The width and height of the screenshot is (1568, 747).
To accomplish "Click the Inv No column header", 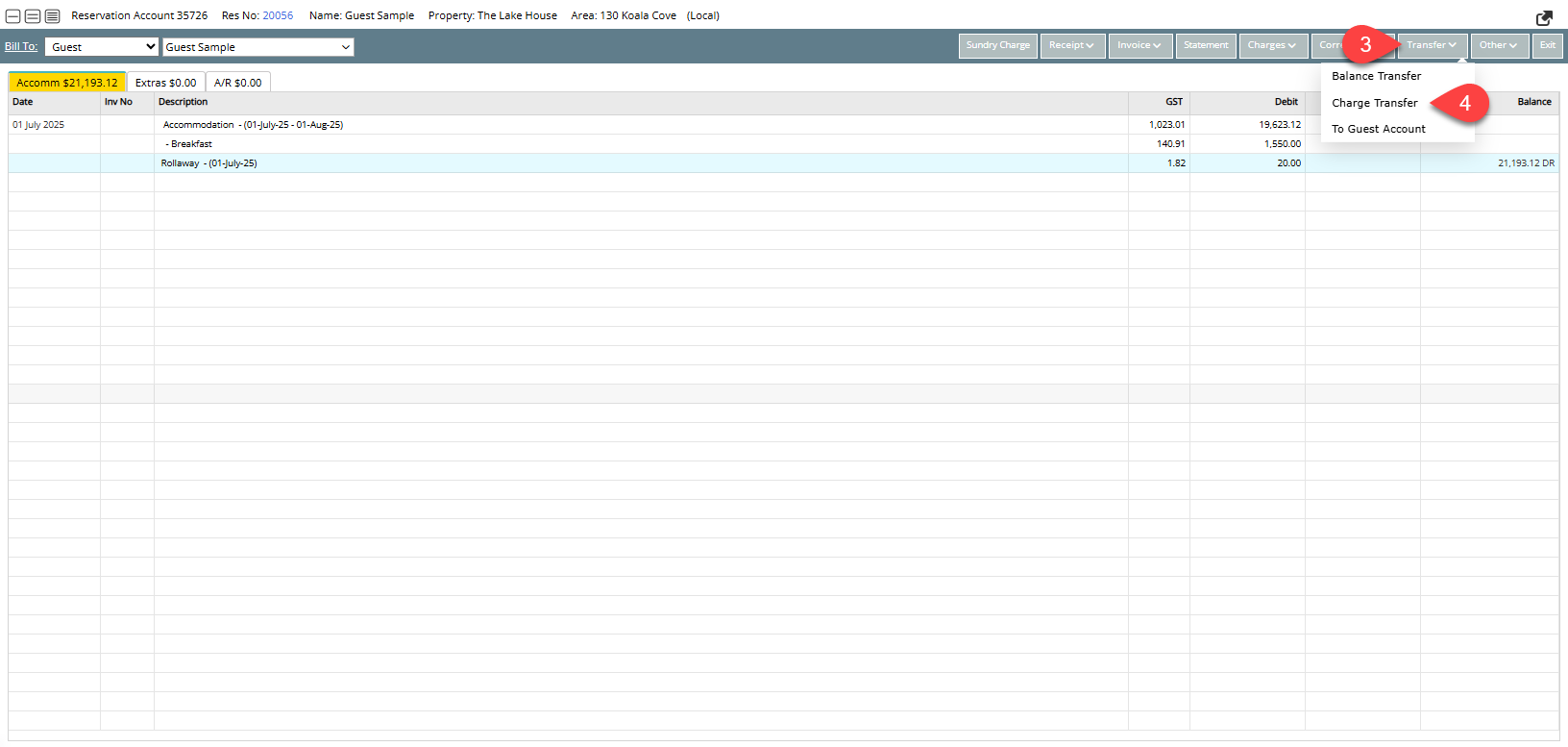I will coord(127,102).
